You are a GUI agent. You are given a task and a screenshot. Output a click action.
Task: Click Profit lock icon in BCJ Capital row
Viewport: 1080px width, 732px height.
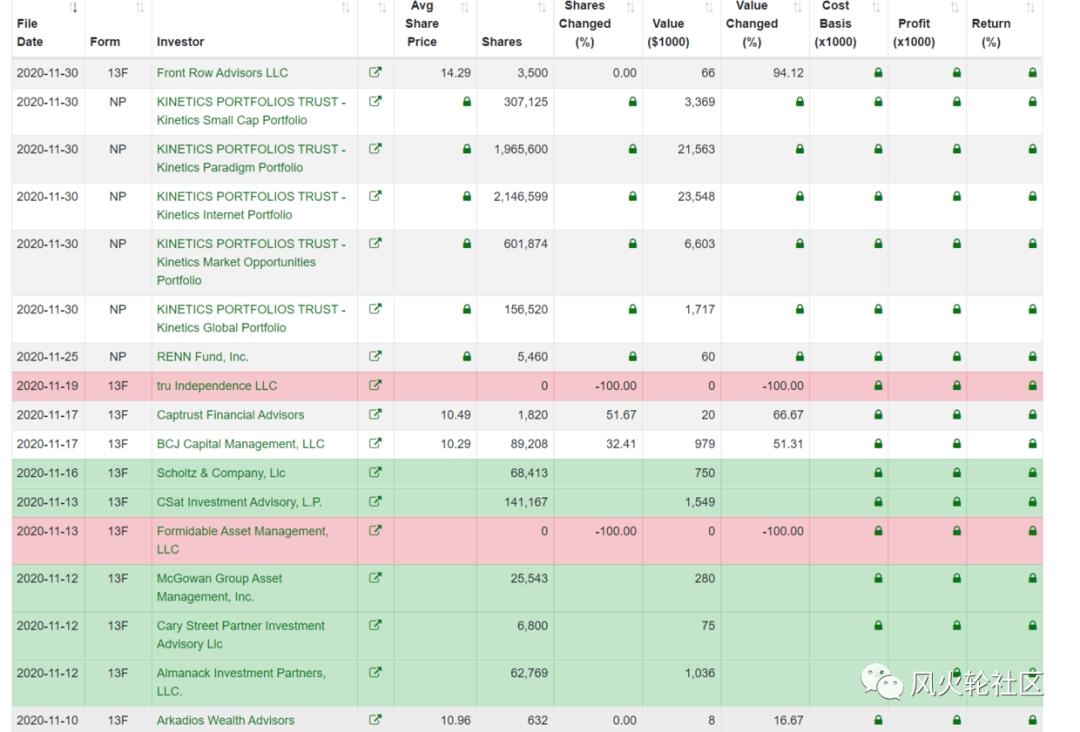click(x=956, y=444)
